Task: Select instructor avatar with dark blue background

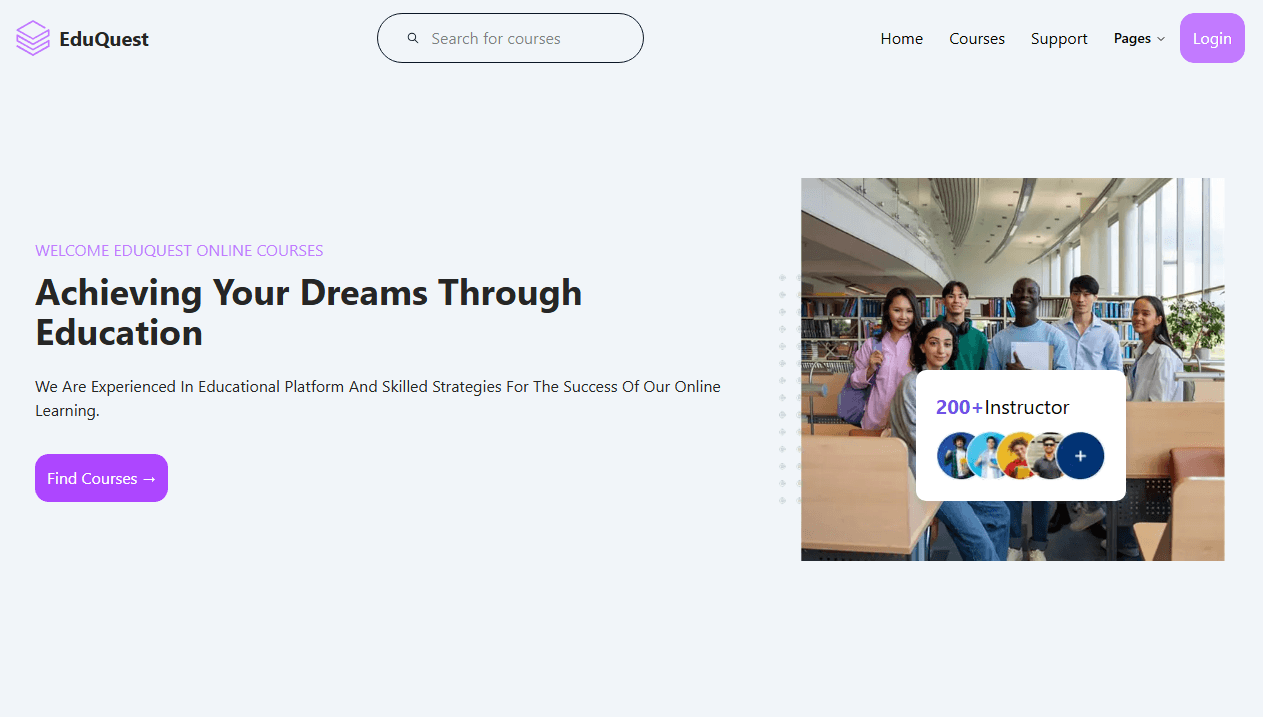Action: coord(957,456)
